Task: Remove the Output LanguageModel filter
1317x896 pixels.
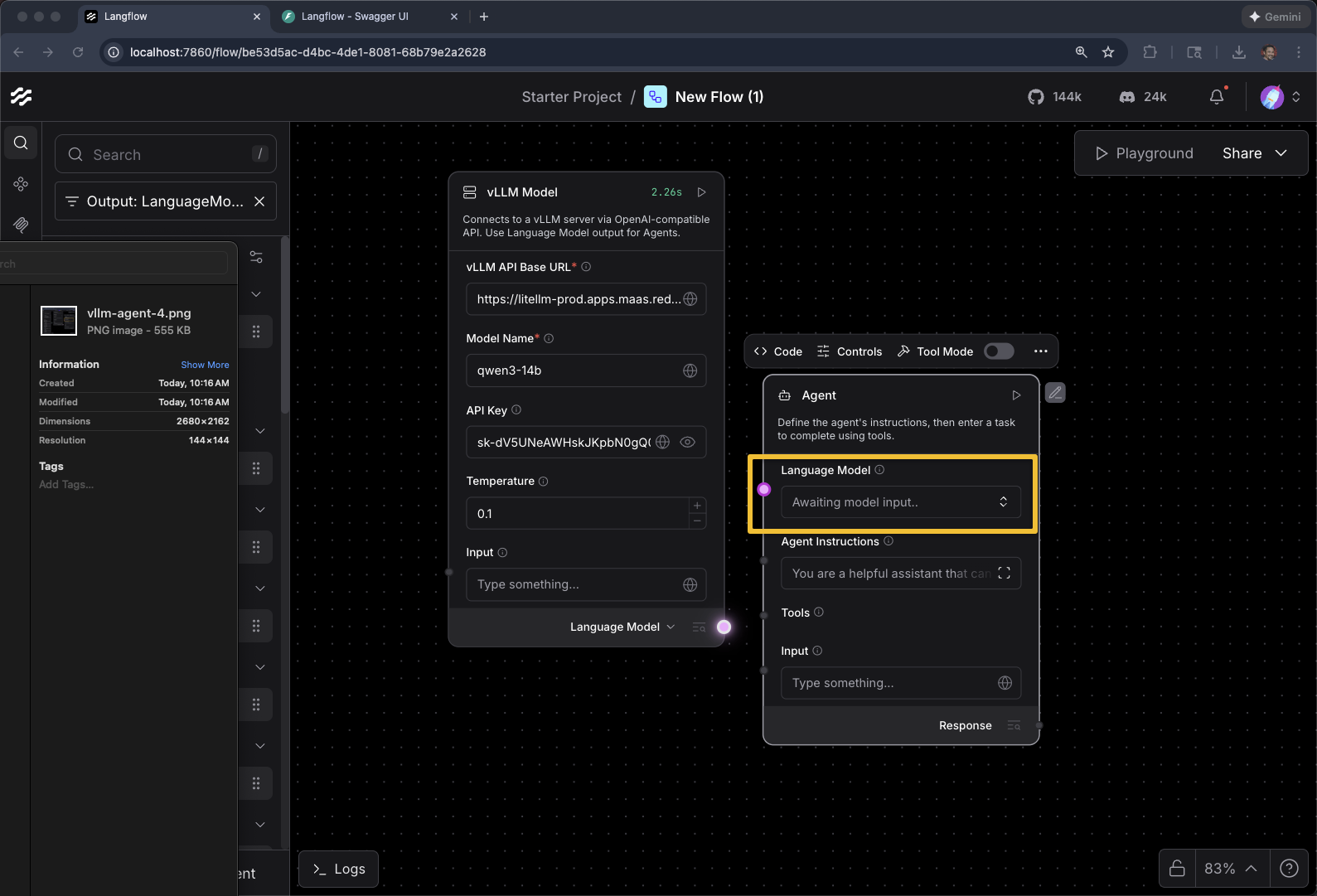Action: [x=259, y=201]
